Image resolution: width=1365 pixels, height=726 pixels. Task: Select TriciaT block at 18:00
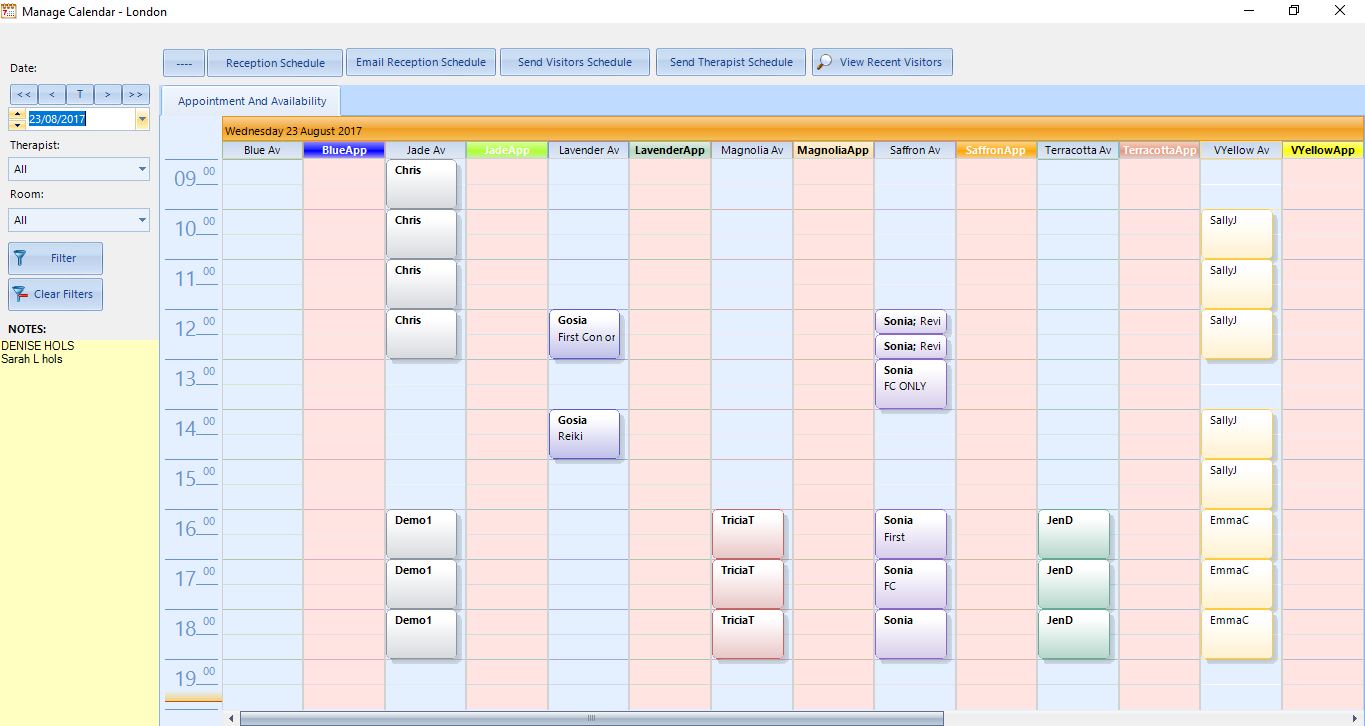pos(748,634)
